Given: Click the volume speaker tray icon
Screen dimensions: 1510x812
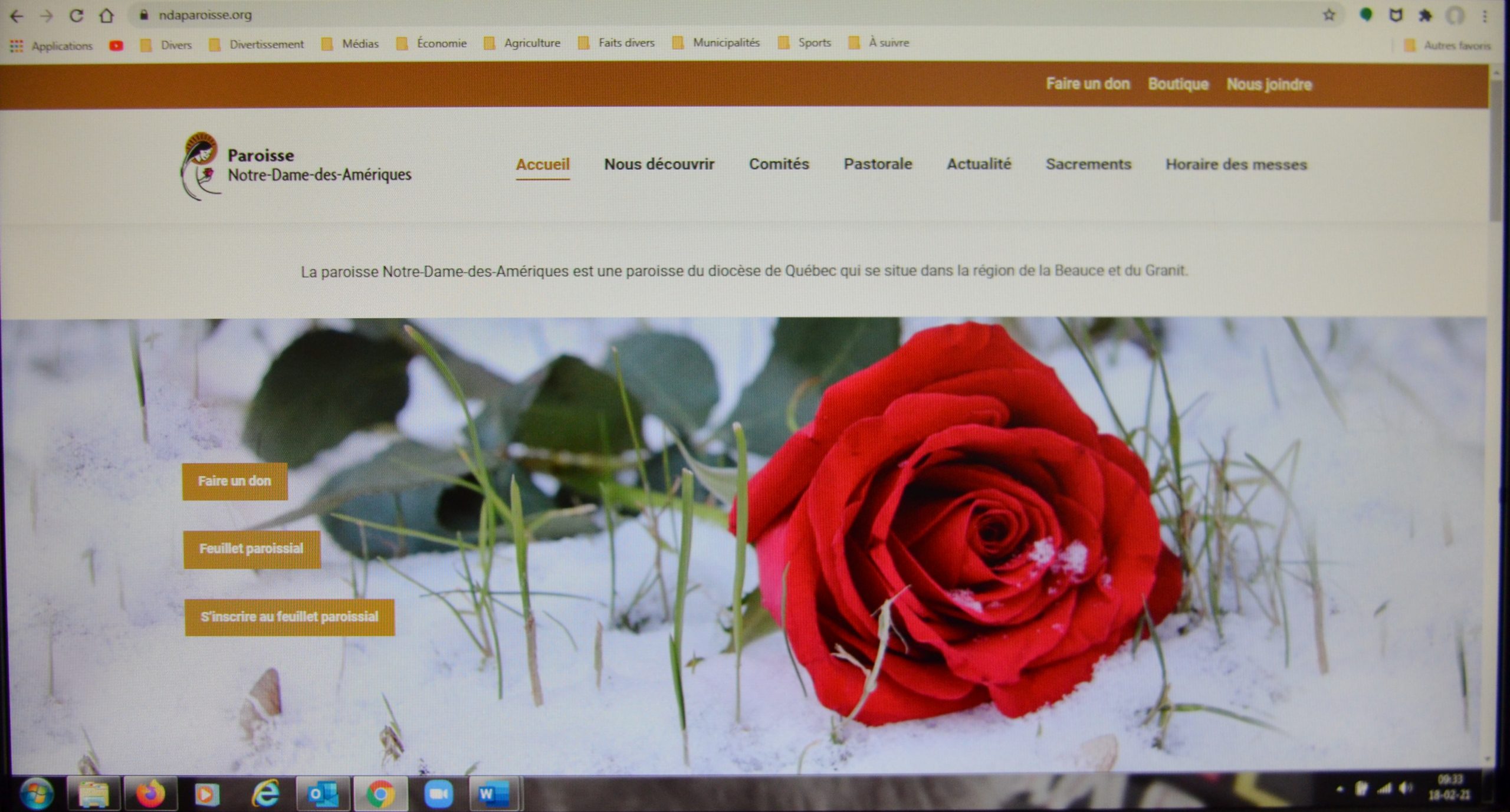Looking at the screenshot, I should click(x=1406, y=788).
